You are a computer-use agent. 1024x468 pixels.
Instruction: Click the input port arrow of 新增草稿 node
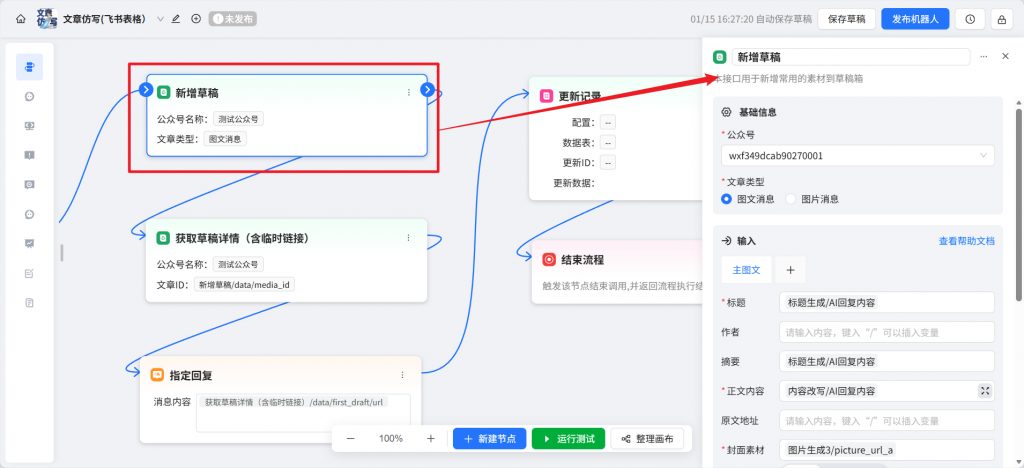(x=146, y=89)
